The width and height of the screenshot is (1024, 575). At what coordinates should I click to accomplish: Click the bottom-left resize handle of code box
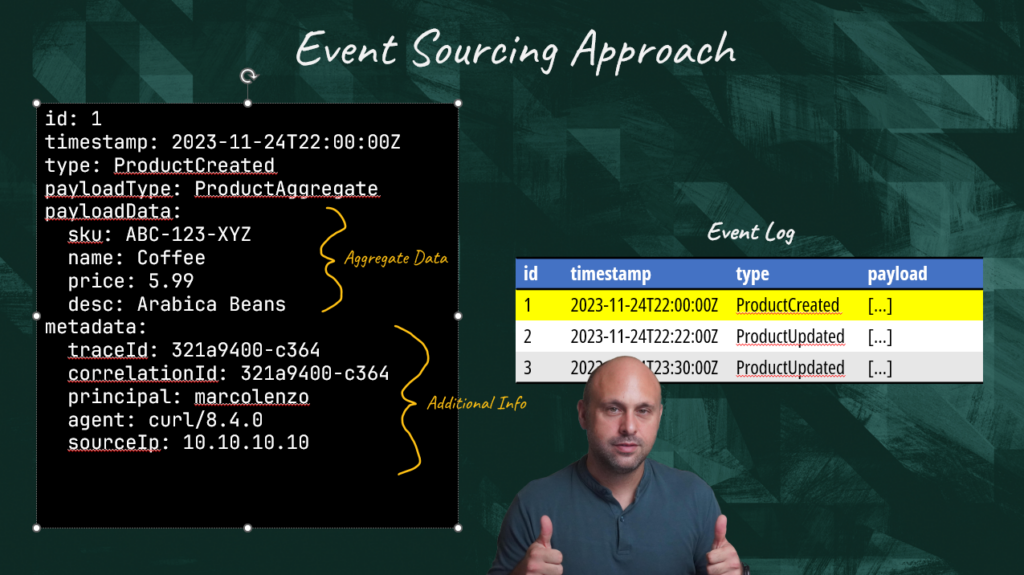click(37, 528)
